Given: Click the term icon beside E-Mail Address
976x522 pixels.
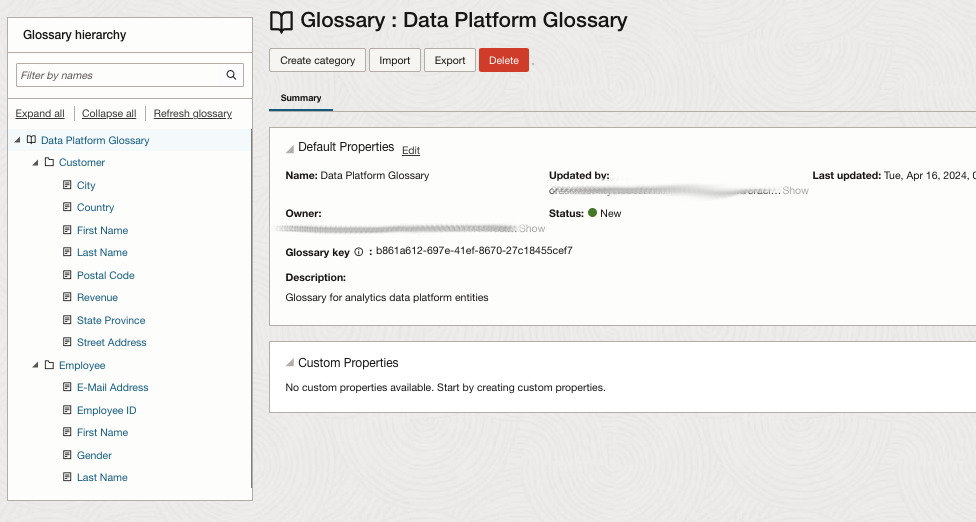Looking at the screenshot, I should click(67, 387).
